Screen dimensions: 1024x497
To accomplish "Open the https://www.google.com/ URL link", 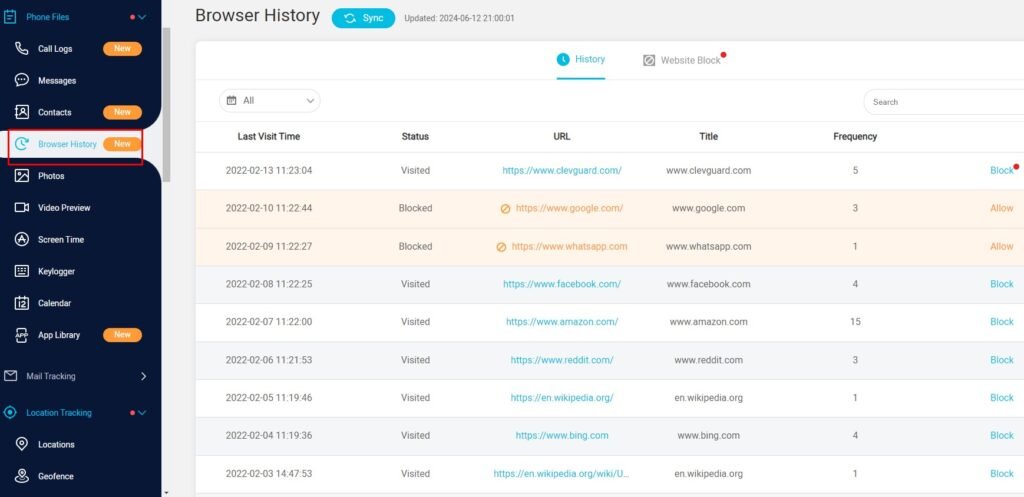I will click(569, 208).
